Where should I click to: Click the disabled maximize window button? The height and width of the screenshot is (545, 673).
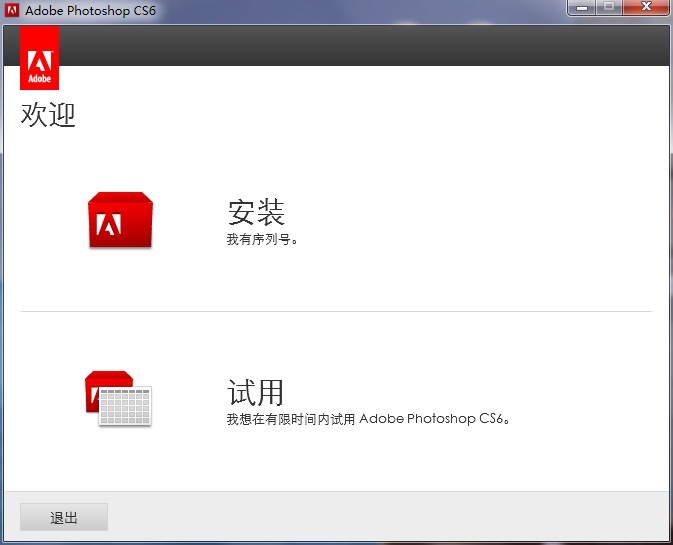[x=609, y=7]
